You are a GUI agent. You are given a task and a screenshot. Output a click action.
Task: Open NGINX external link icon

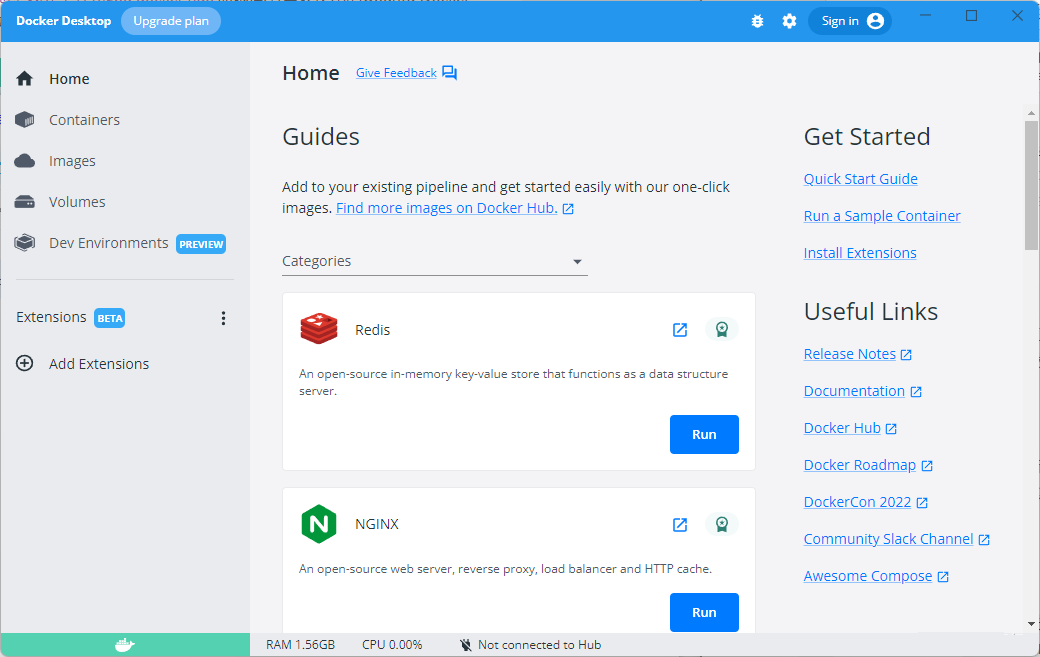(x=680, y=524)
